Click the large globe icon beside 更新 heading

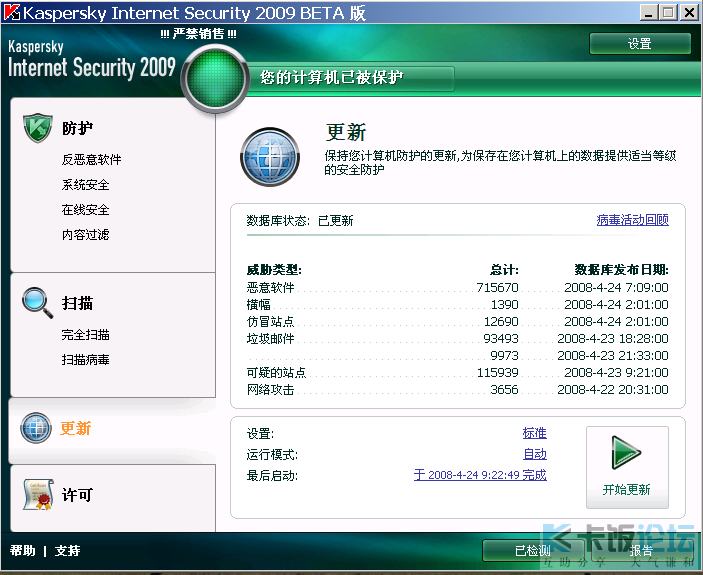pyautogui.click(x=270, y=157)
